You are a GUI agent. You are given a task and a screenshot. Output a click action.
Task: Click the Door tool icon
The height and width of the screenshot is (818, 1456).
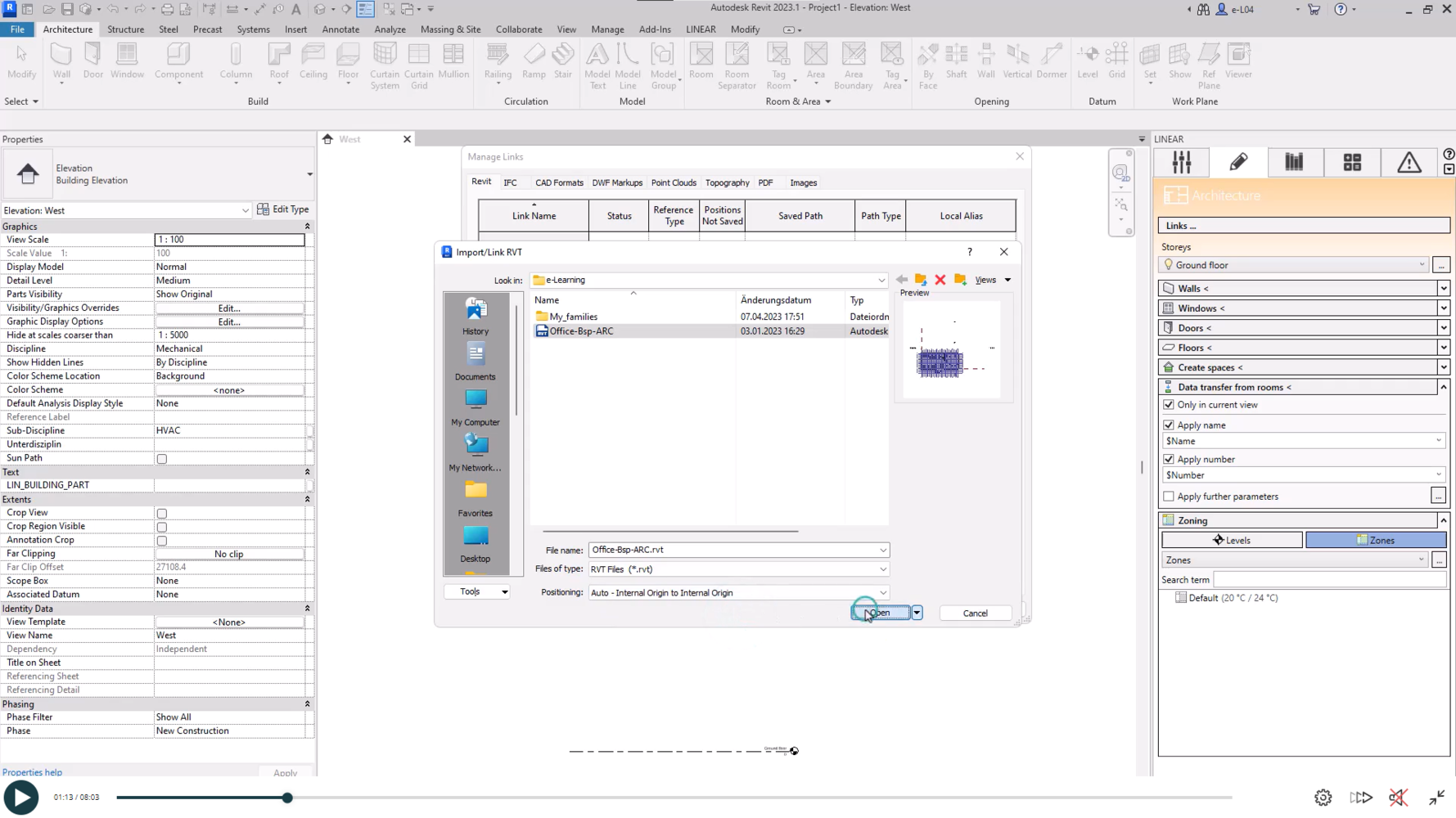(x=93, y=61)
